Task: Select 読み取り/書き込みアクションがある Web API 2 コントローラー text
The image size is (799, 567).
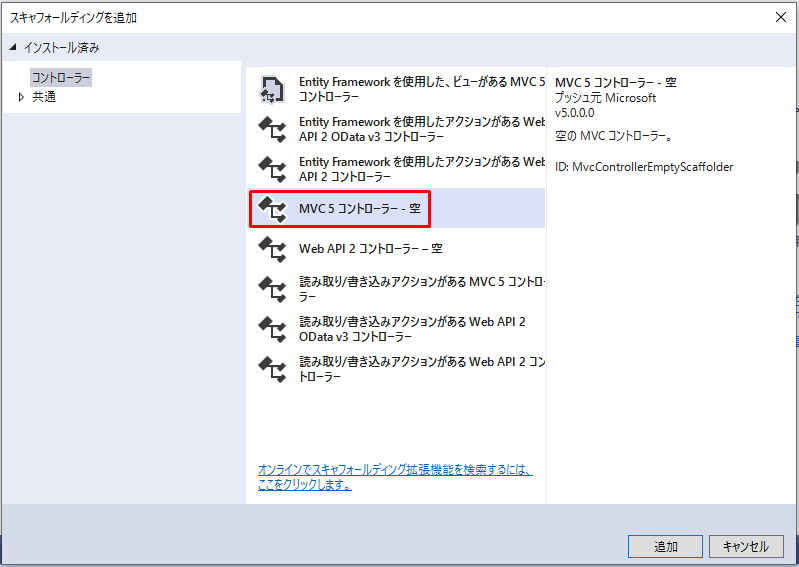Action: [422, 369]
